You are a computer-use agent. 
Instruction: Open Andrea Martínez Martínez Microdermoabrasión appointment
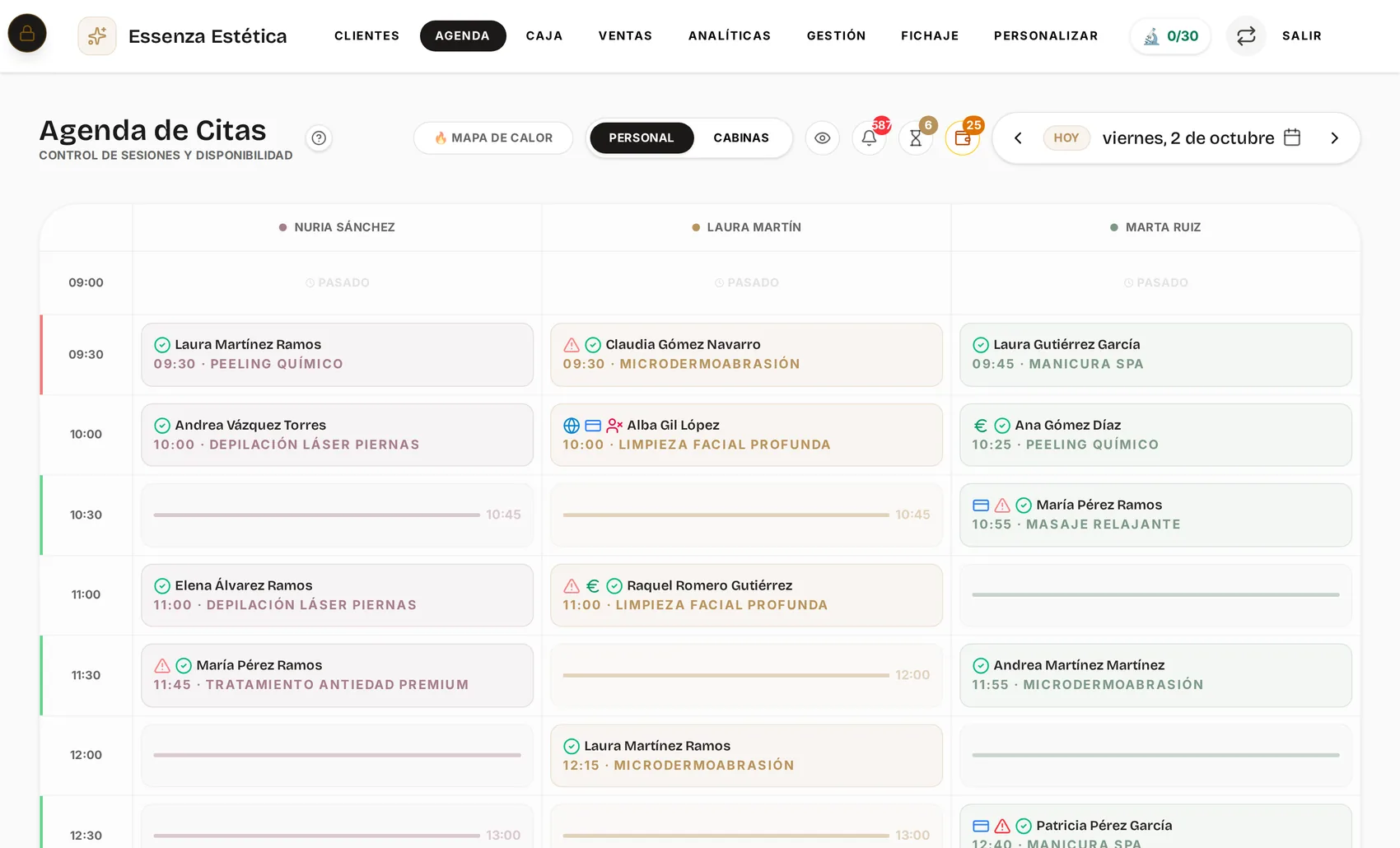(1155, 675)
